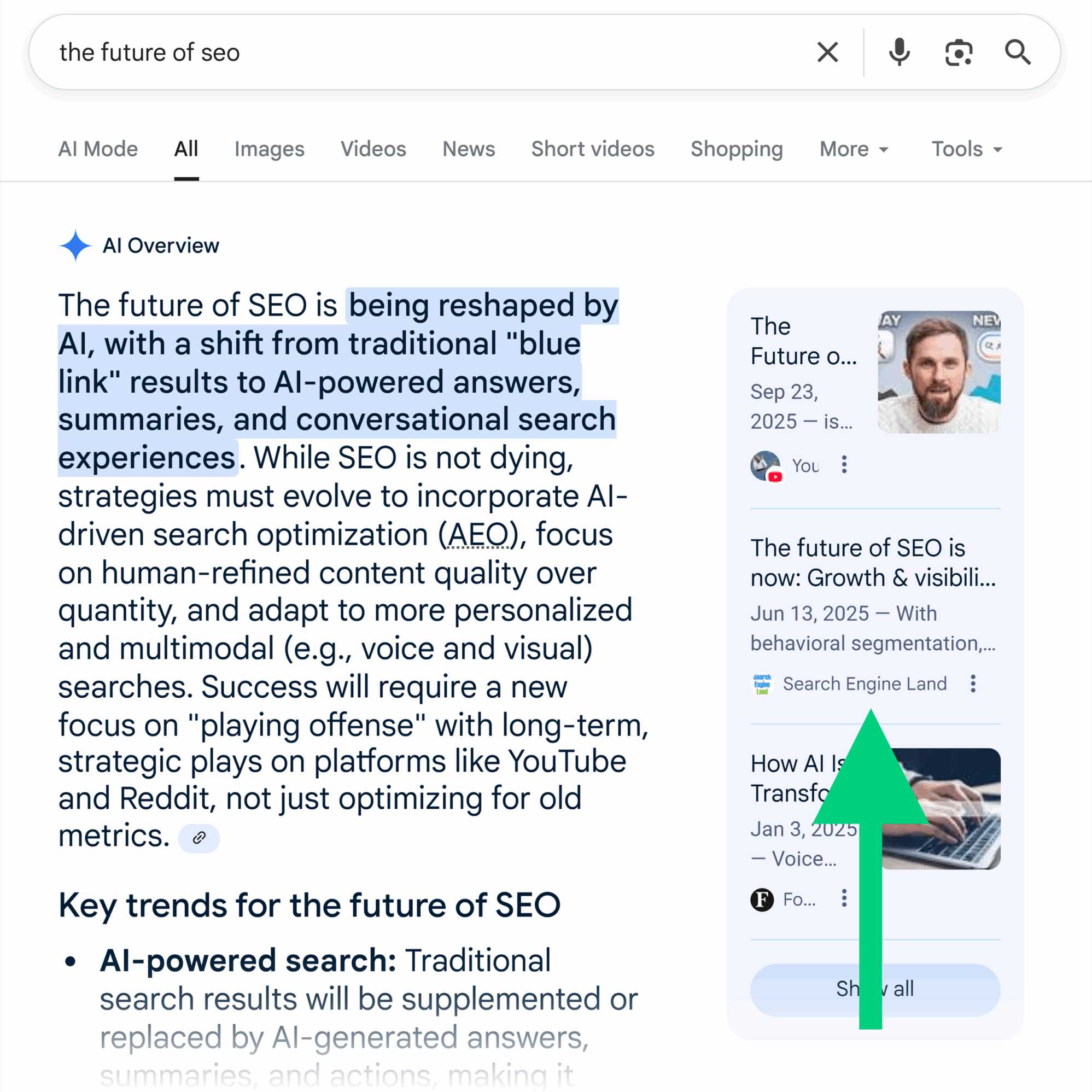The width and height of the screenshot is (1092, 1092).
Task: Expand the More dropdown in search tabs
Action: [854, 149]
